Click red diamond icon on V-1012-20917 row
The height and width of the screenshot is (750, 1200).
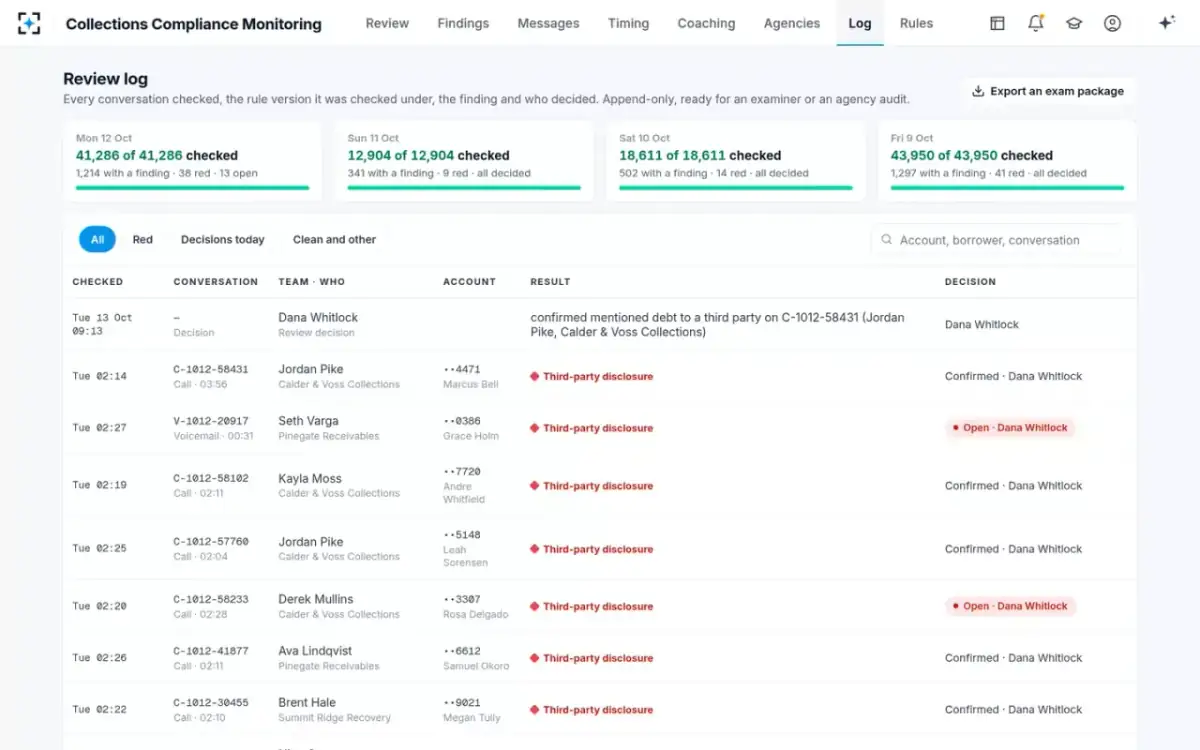click(535, 428)
